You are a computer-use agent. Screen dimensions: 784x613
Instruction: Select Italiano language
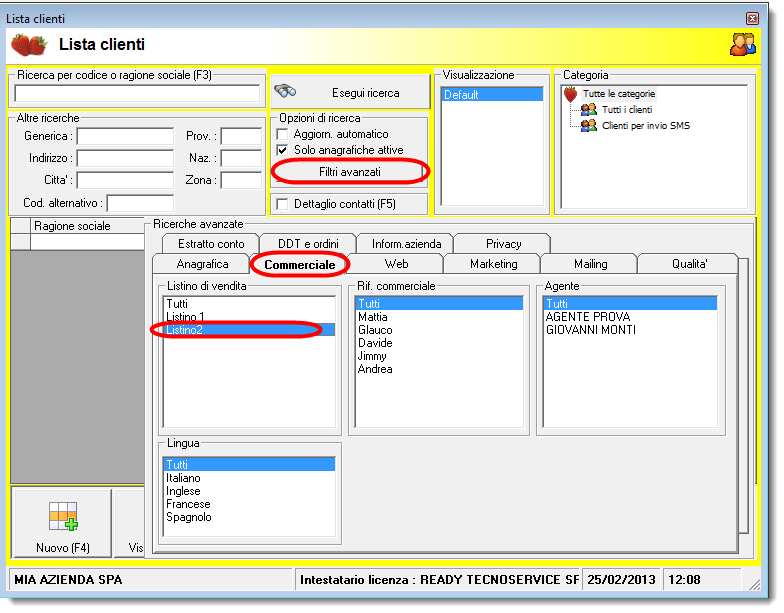[249, 478]
